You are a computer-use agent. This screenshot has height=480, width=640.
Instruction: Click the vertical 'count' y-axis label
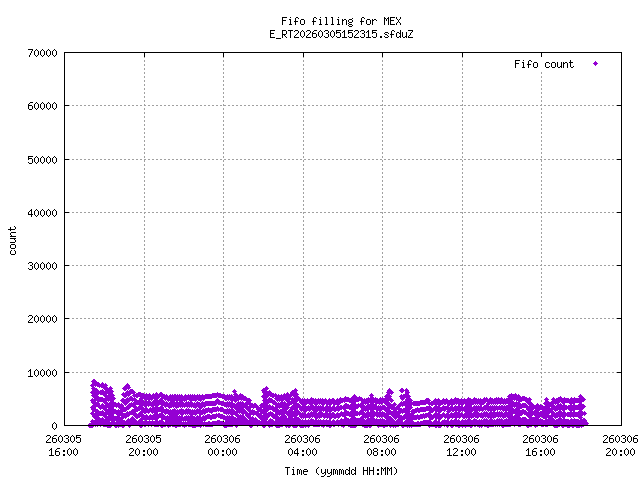click(x=14, y=240)
